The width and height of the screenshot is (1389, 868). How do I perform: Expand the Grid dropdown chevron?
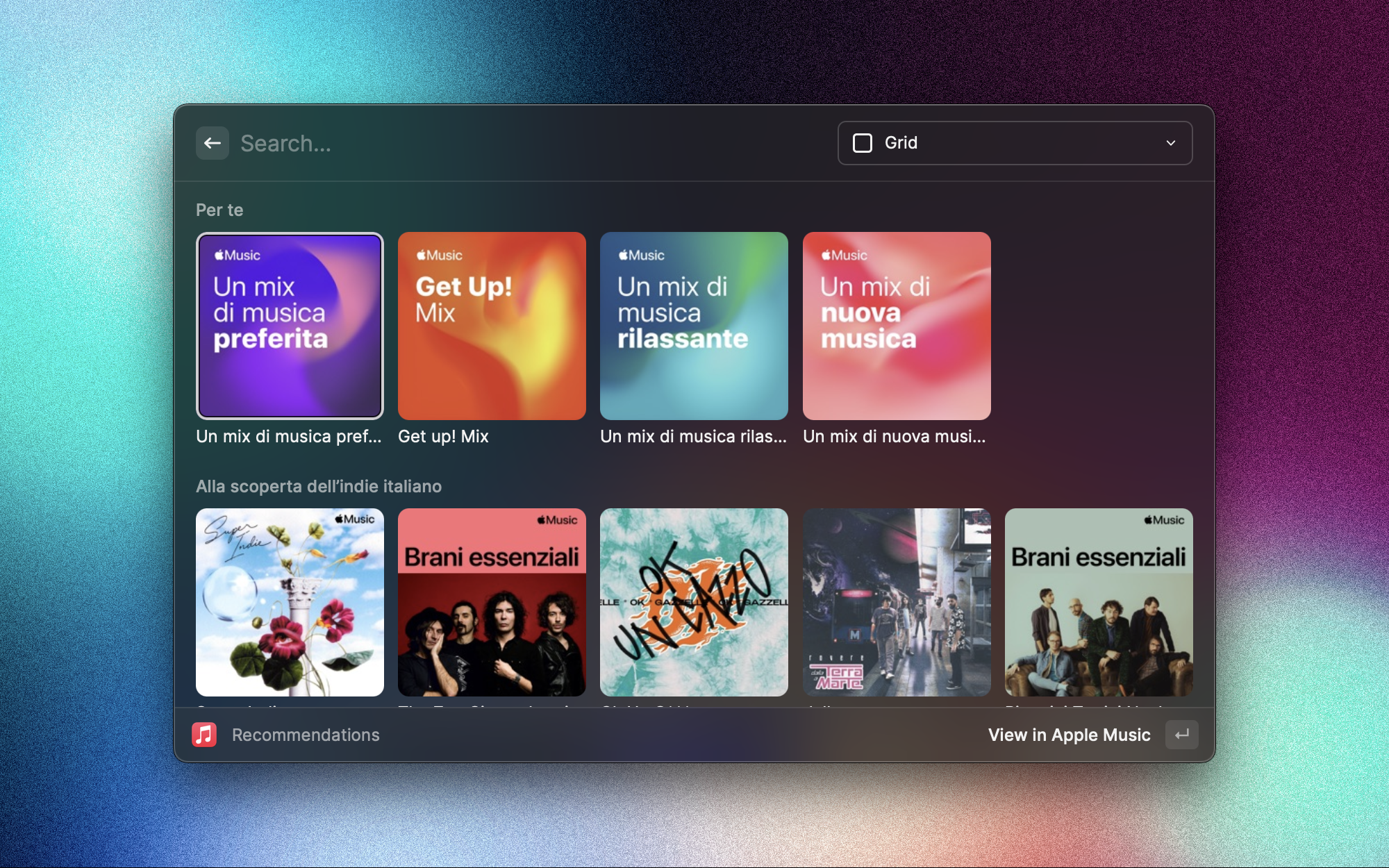click(1171, 143)
